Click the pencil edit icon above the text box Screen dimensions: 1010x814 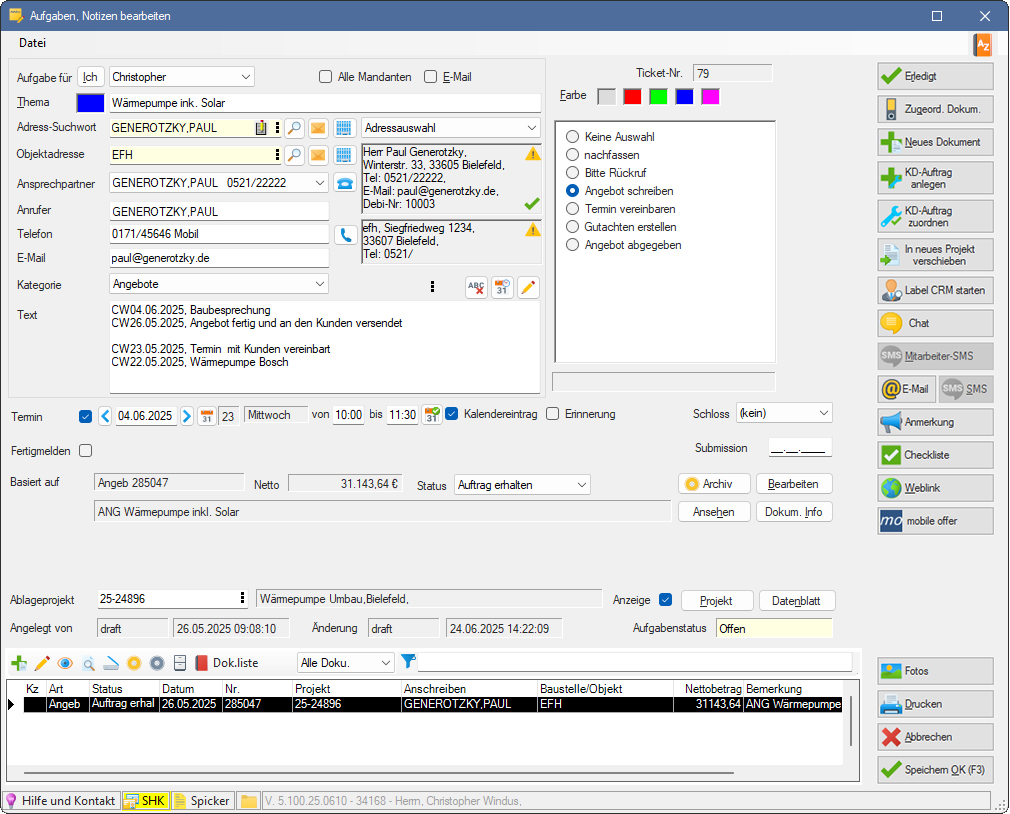point(528,287)
